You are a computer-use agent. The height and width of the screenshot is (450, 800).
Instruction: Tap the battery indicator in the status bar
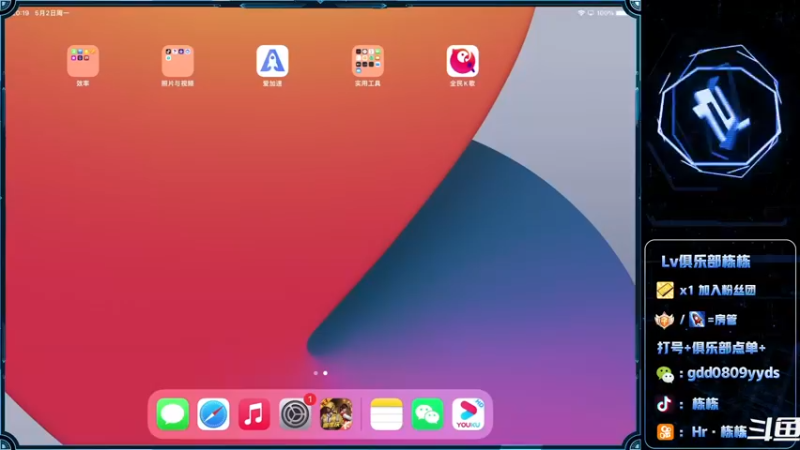click(x=621, y=13)
